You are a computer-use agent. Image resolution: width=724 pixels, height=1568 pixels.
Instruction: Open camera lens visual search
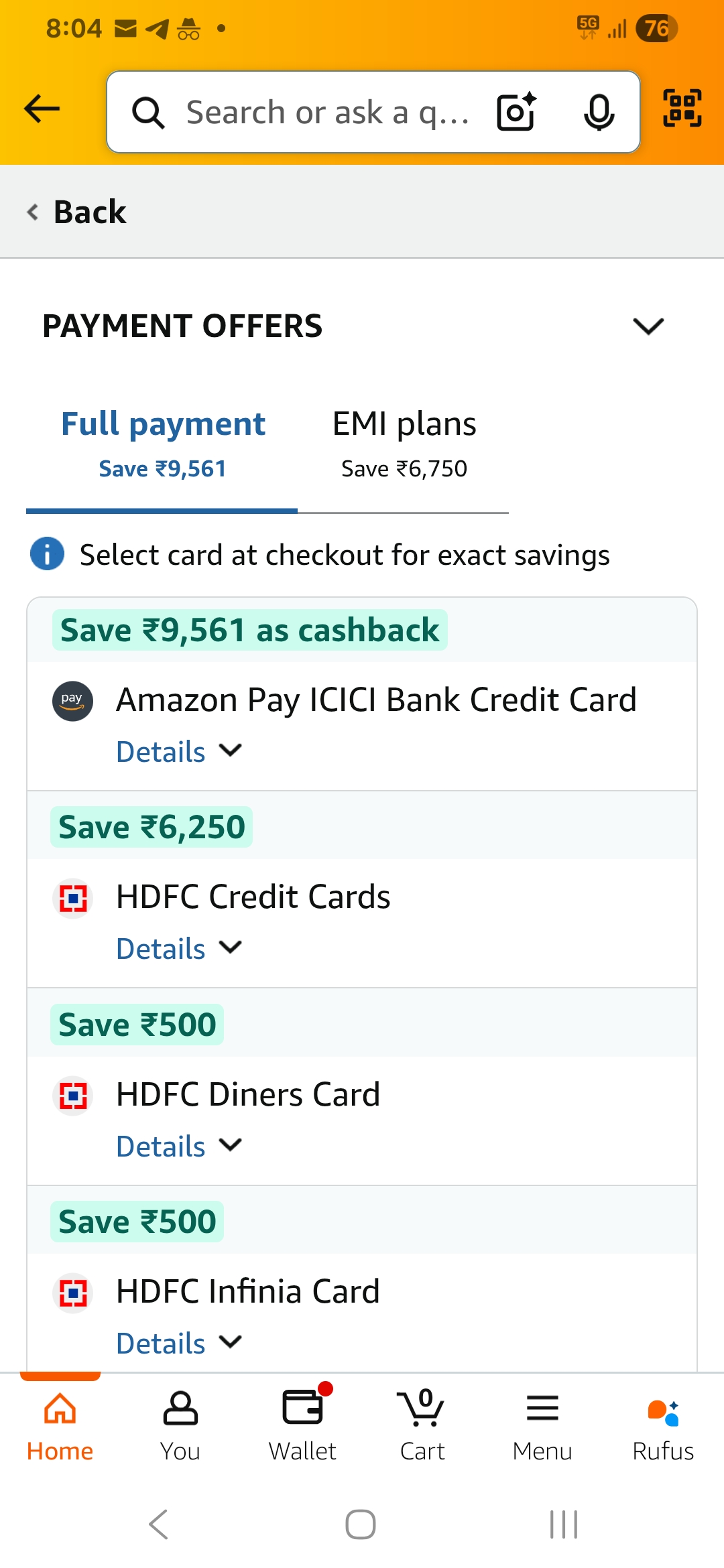(x=516, y=111)
